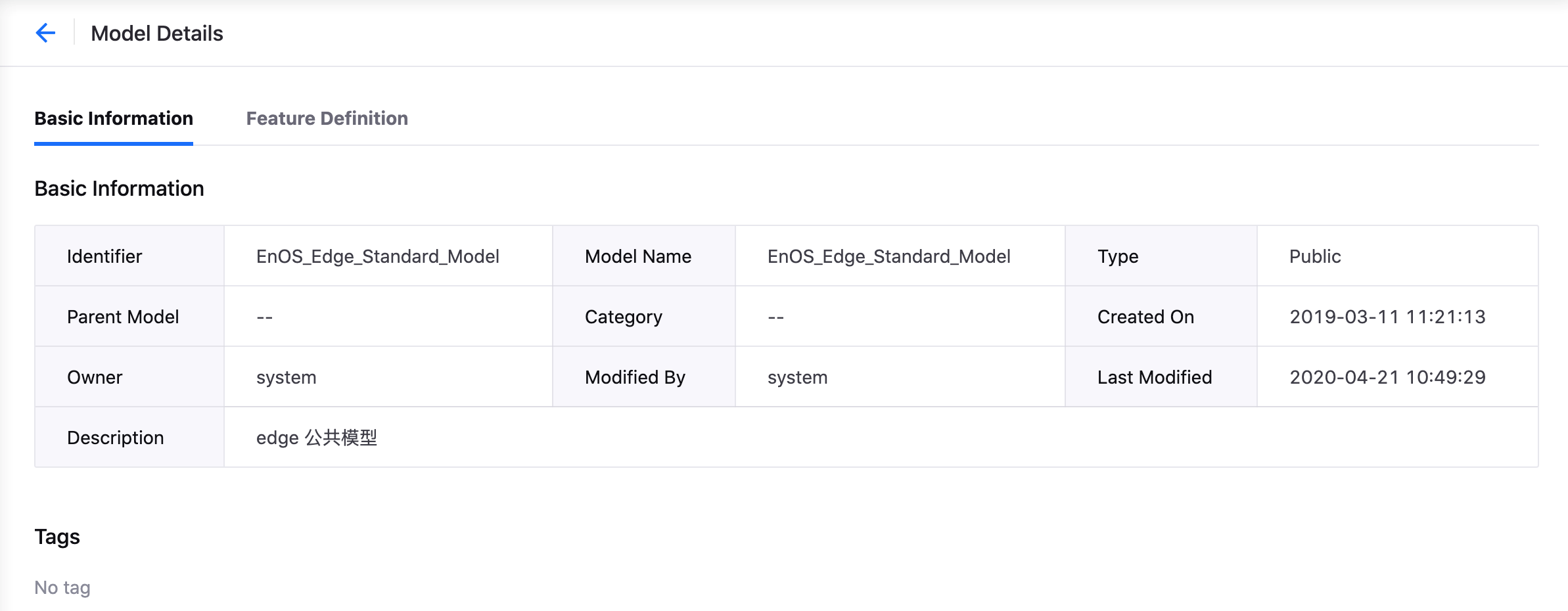This screenshot has width=1568, height=611.
Task: Click the blue back arrow icon
Action: pos(45,33)
